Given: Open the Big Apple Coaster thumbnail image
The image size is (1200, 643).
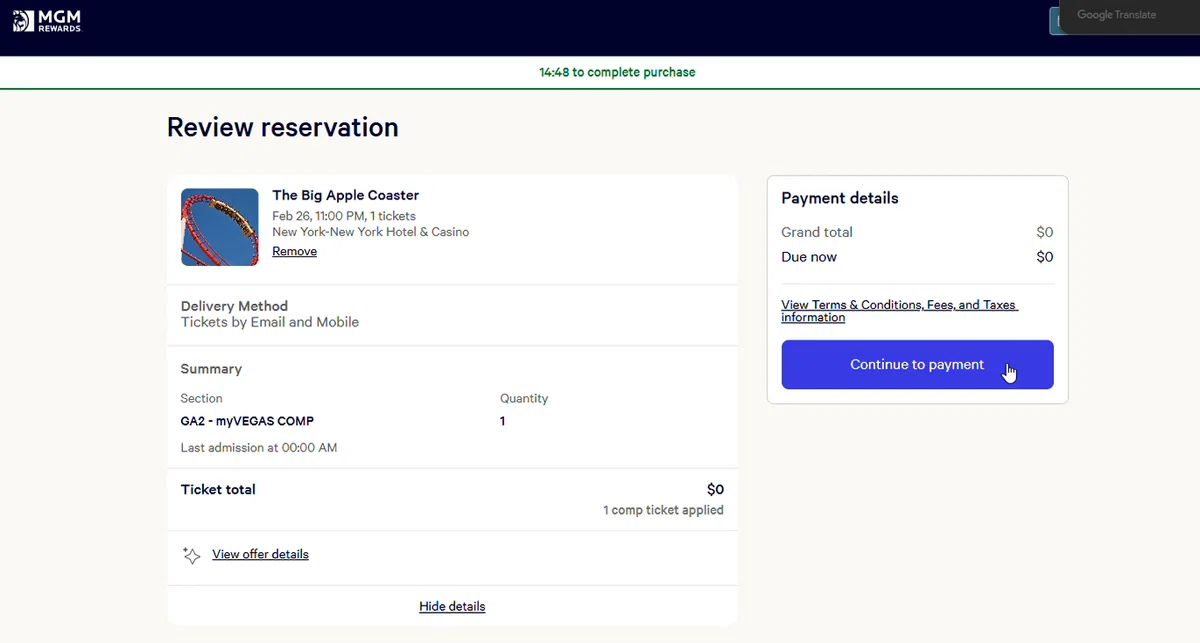Looking at the screenshot, I should coord(220,227).
